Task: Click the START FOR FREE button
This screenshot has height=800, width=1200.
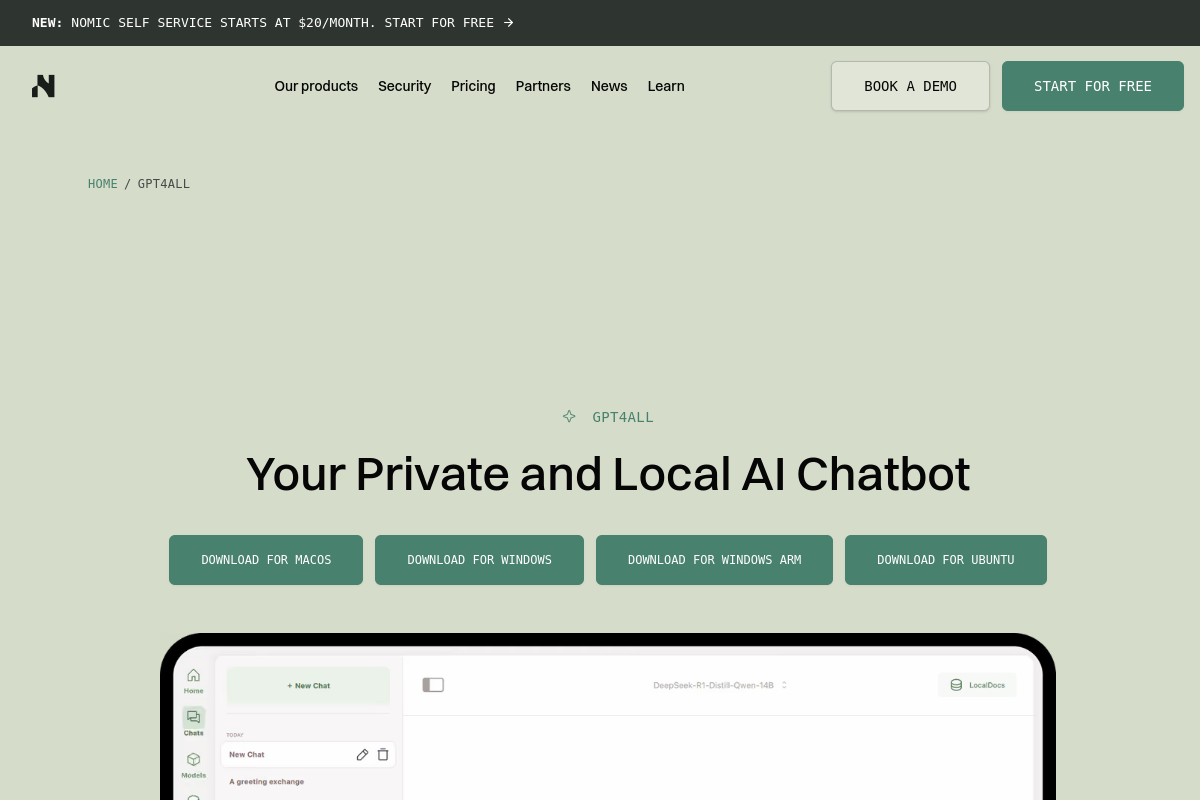Action: 1093,86
